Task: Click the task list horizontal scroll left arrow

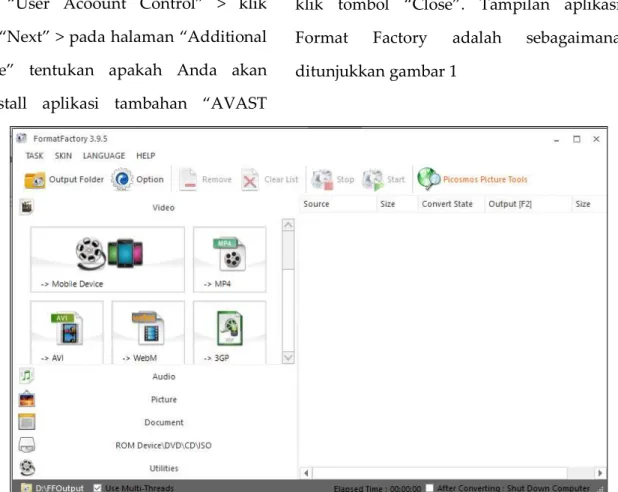Action: [x=306, y=473]
